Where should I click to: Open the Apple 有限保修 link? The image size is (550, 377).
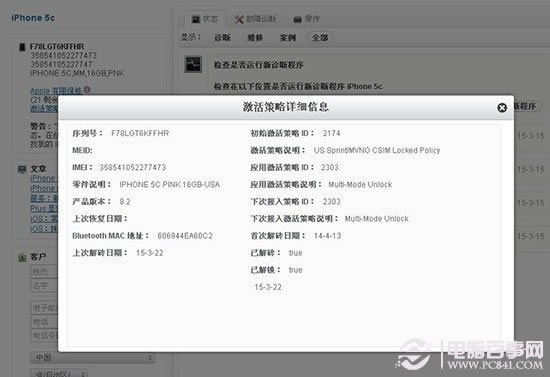pyautogui.click(x=56, y=91)
